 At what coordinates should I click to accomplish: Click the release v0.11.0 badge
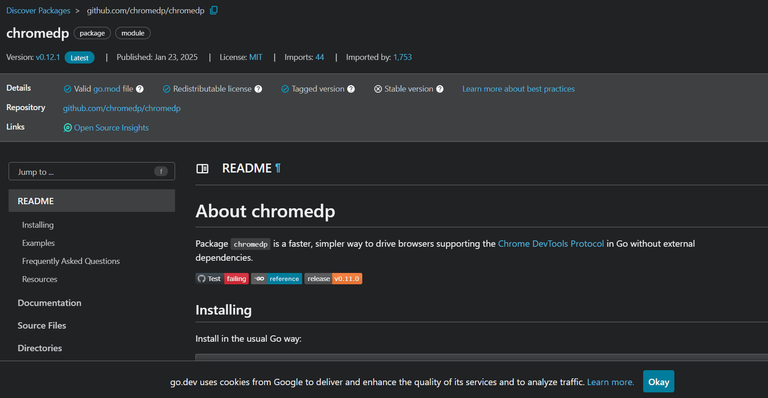coord(333,279)
